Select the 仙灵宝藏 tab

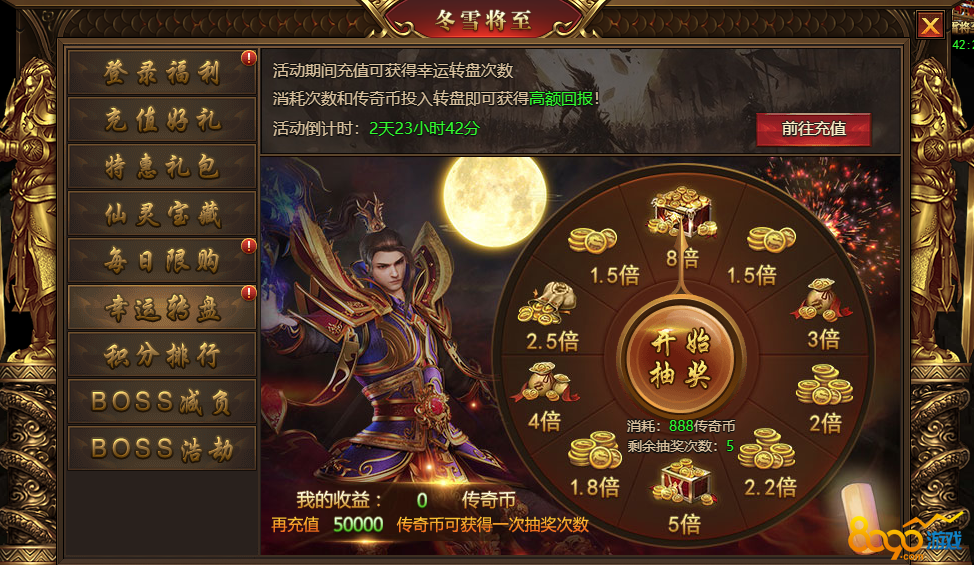(162, 214)
